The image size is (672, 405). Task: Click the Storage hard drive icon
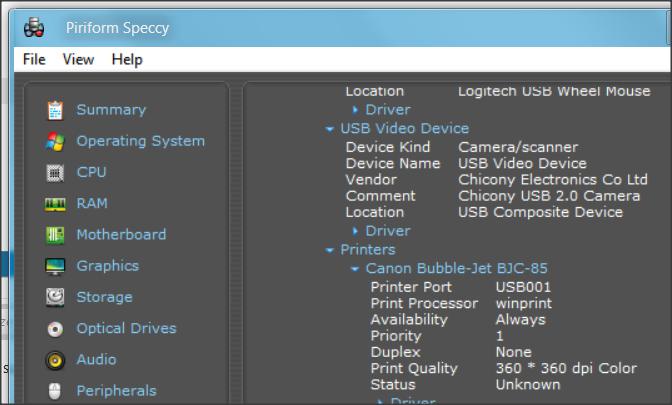55,297
